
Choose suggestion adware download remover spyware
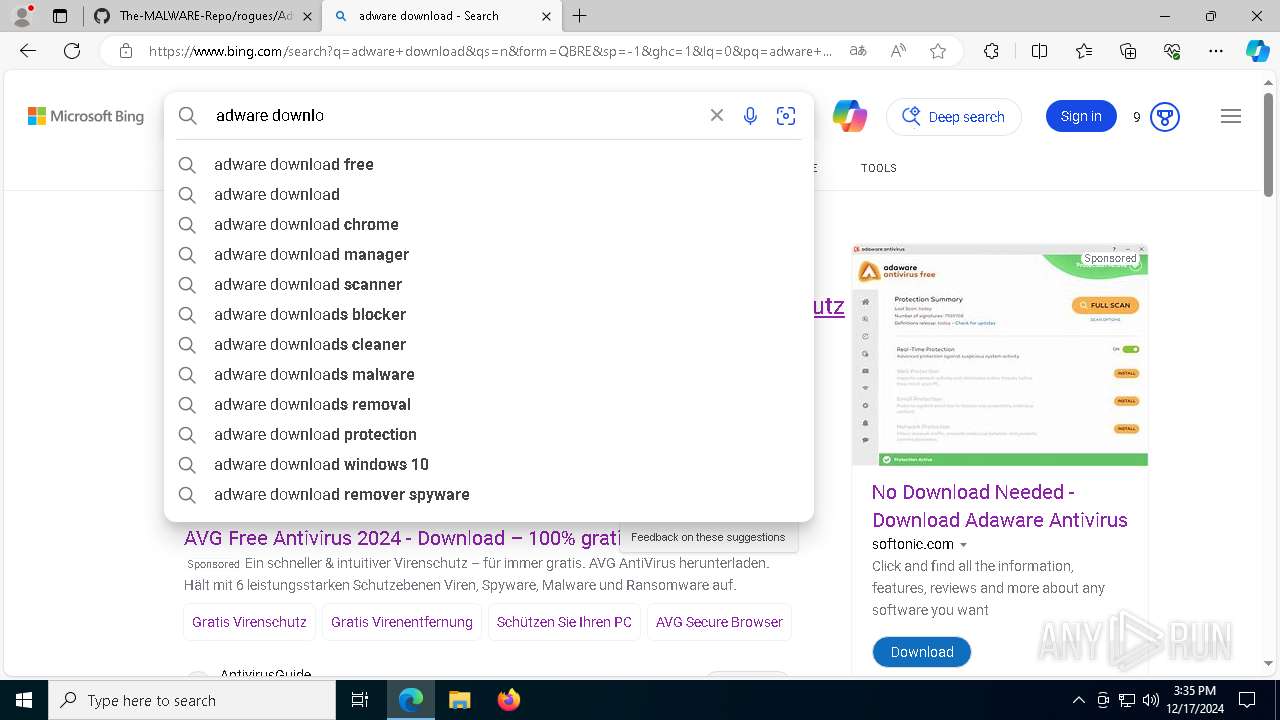coord(489,494)
